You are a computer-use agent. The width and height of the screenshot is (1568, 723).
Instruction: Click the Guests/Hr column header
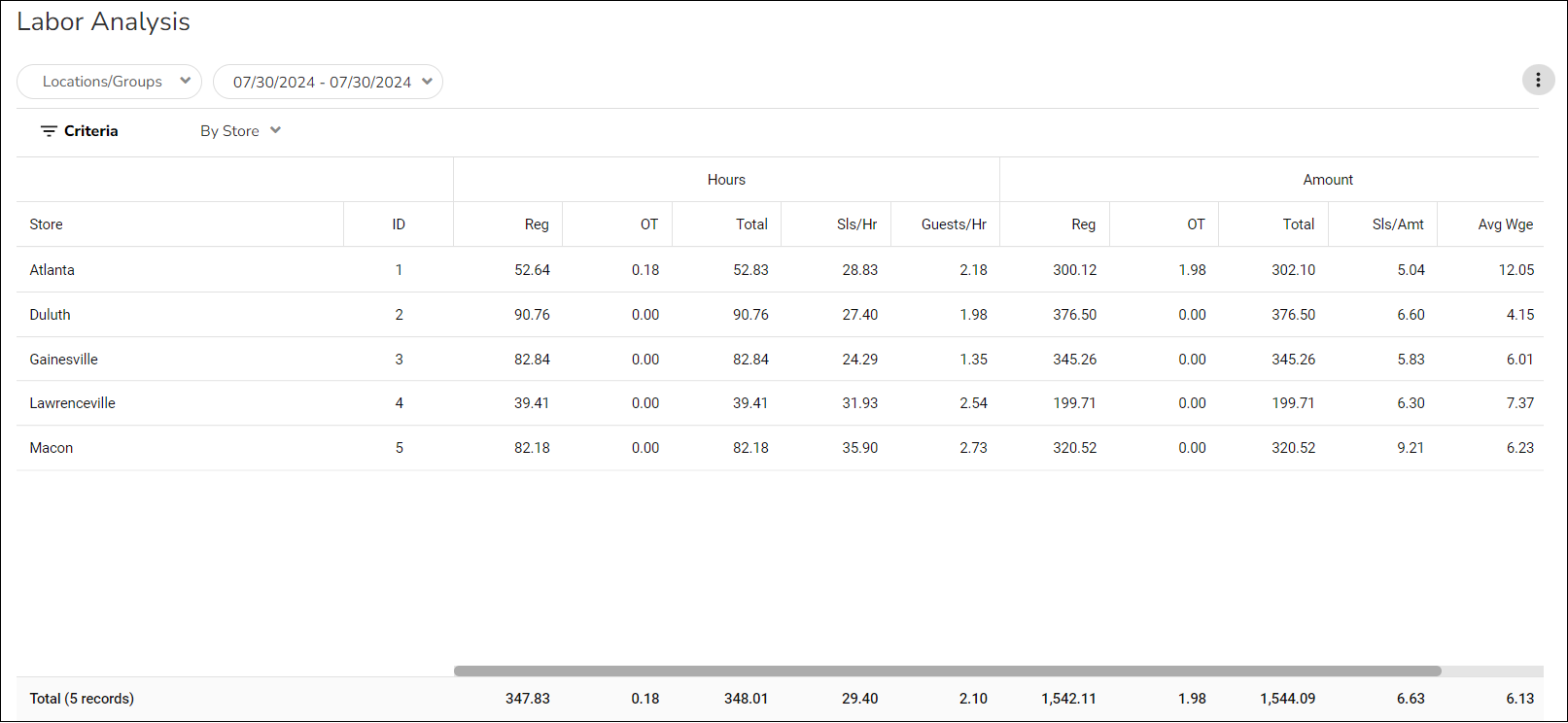(x=954, y=224)
